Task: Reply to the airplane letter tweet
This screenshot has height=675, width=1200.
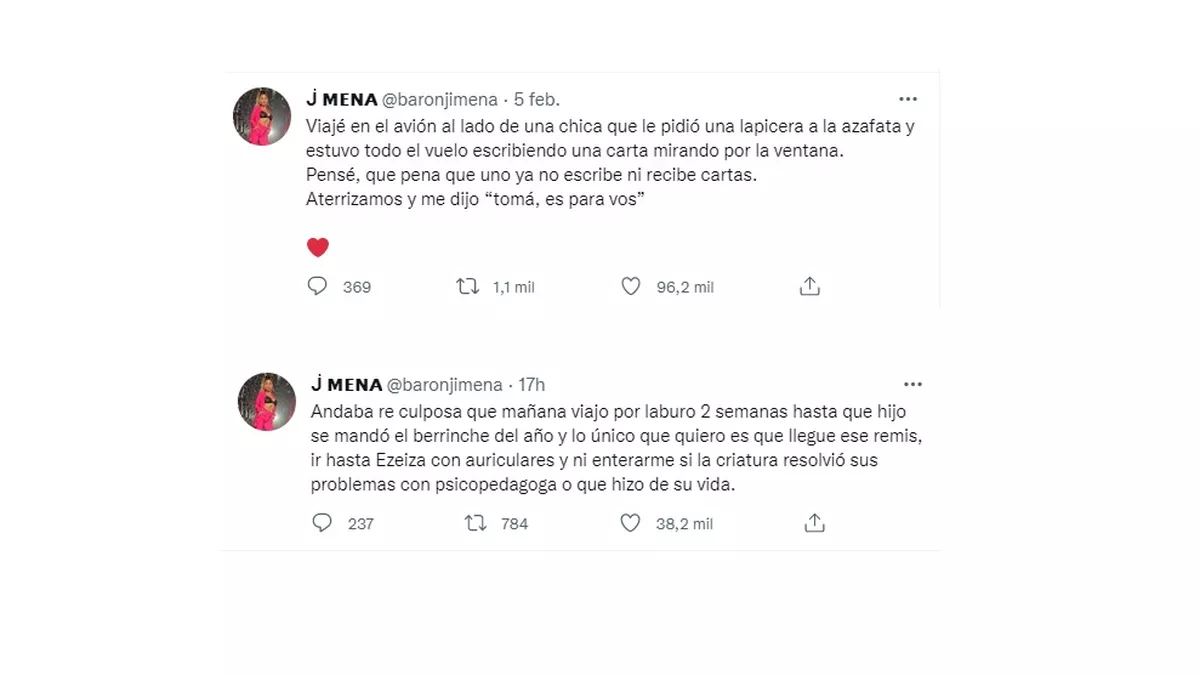Action: click(x=318, y=287)
